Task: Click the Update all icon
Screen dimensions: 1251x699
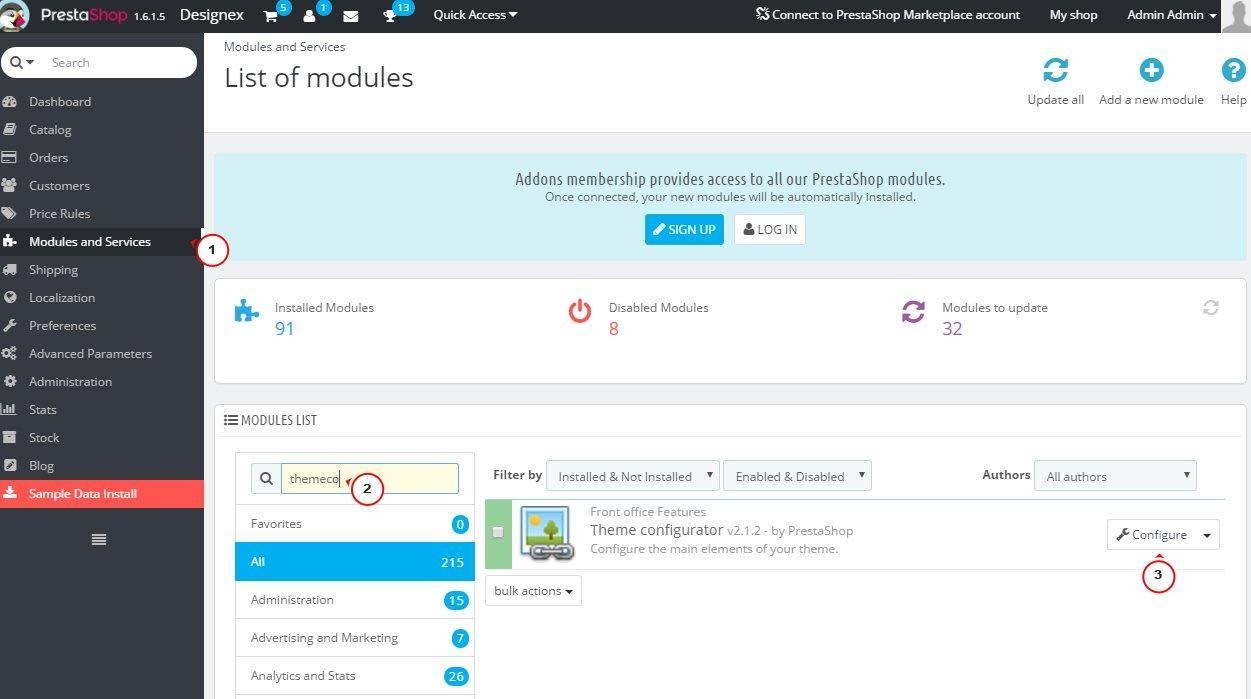Action: pos(1055,71)
